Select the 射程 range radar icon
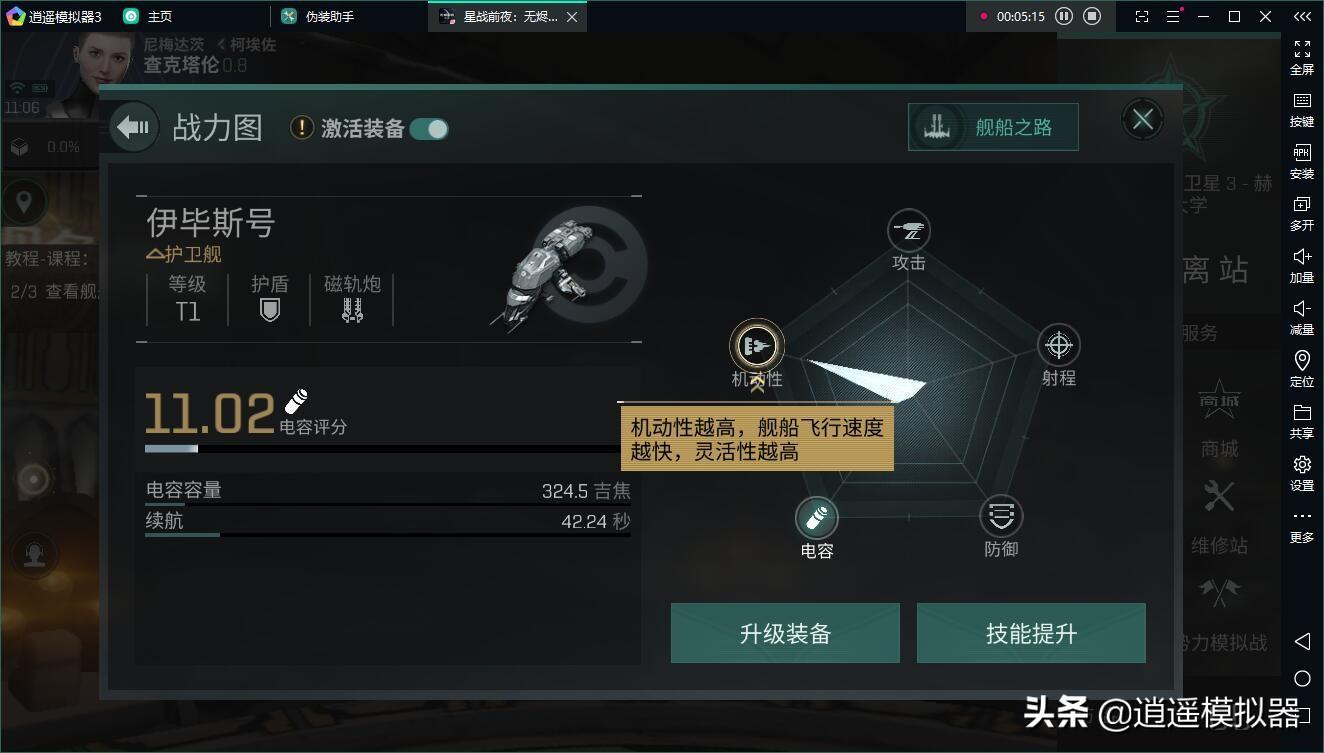 click(1058, 346)
